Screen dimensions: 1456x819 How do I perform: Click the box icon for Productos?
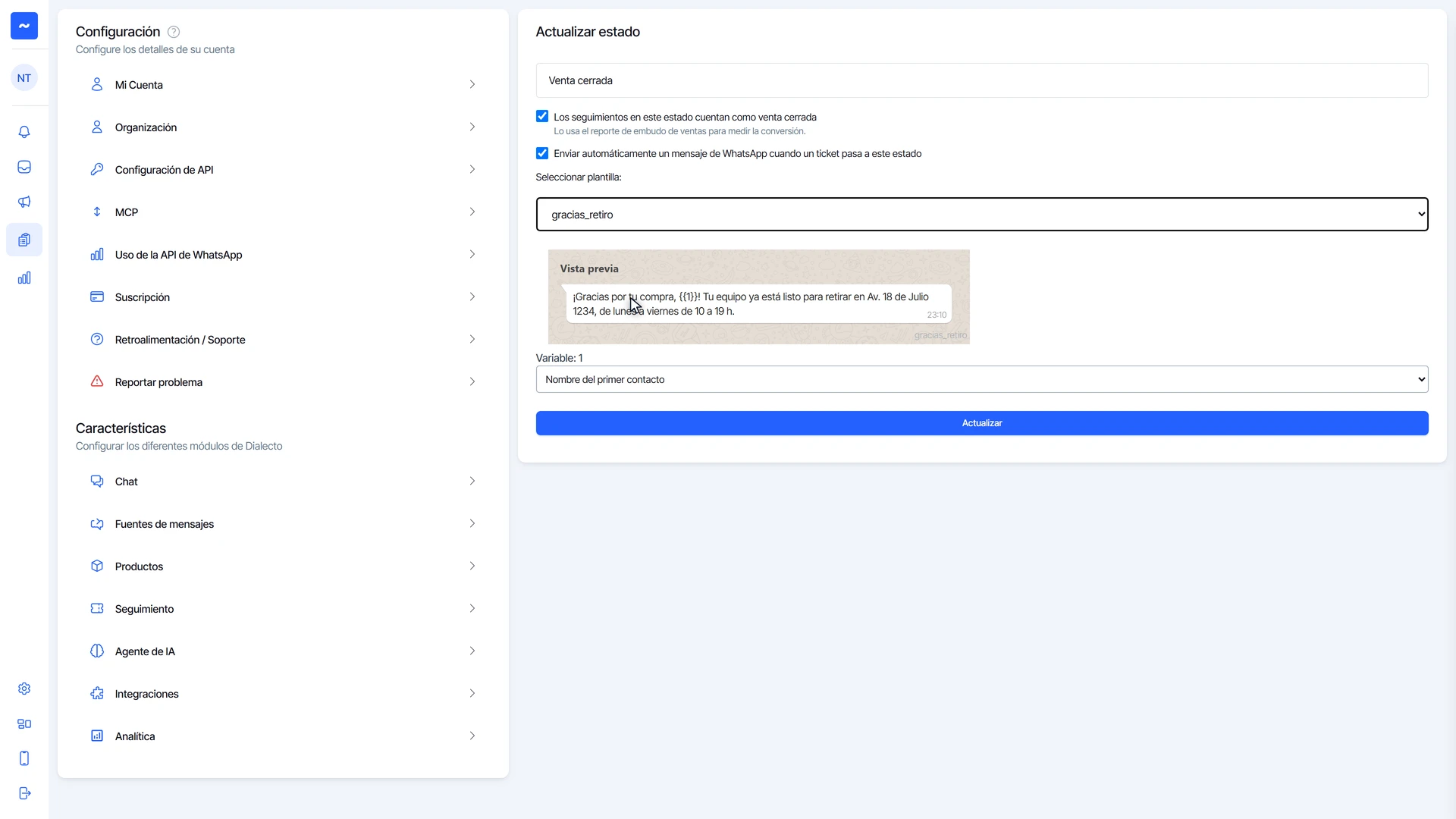click(x=97, y=566)
